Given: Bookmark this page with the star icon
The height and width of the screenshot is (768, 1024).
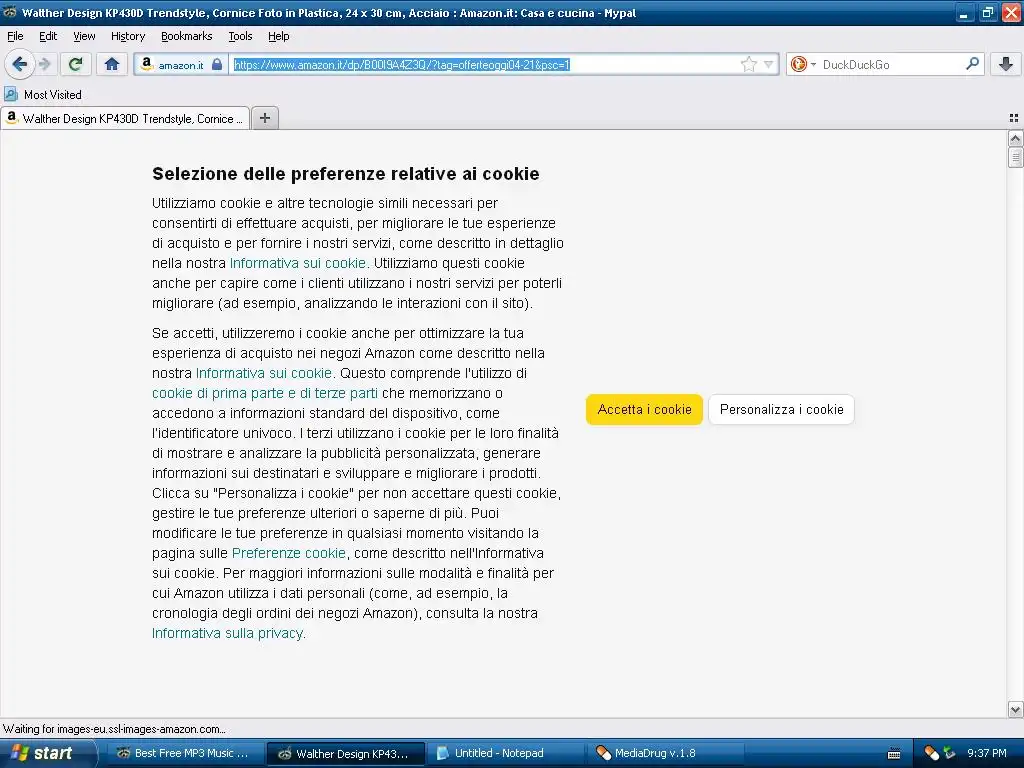Looking at the screenshot, I should [x=748, y=64].
